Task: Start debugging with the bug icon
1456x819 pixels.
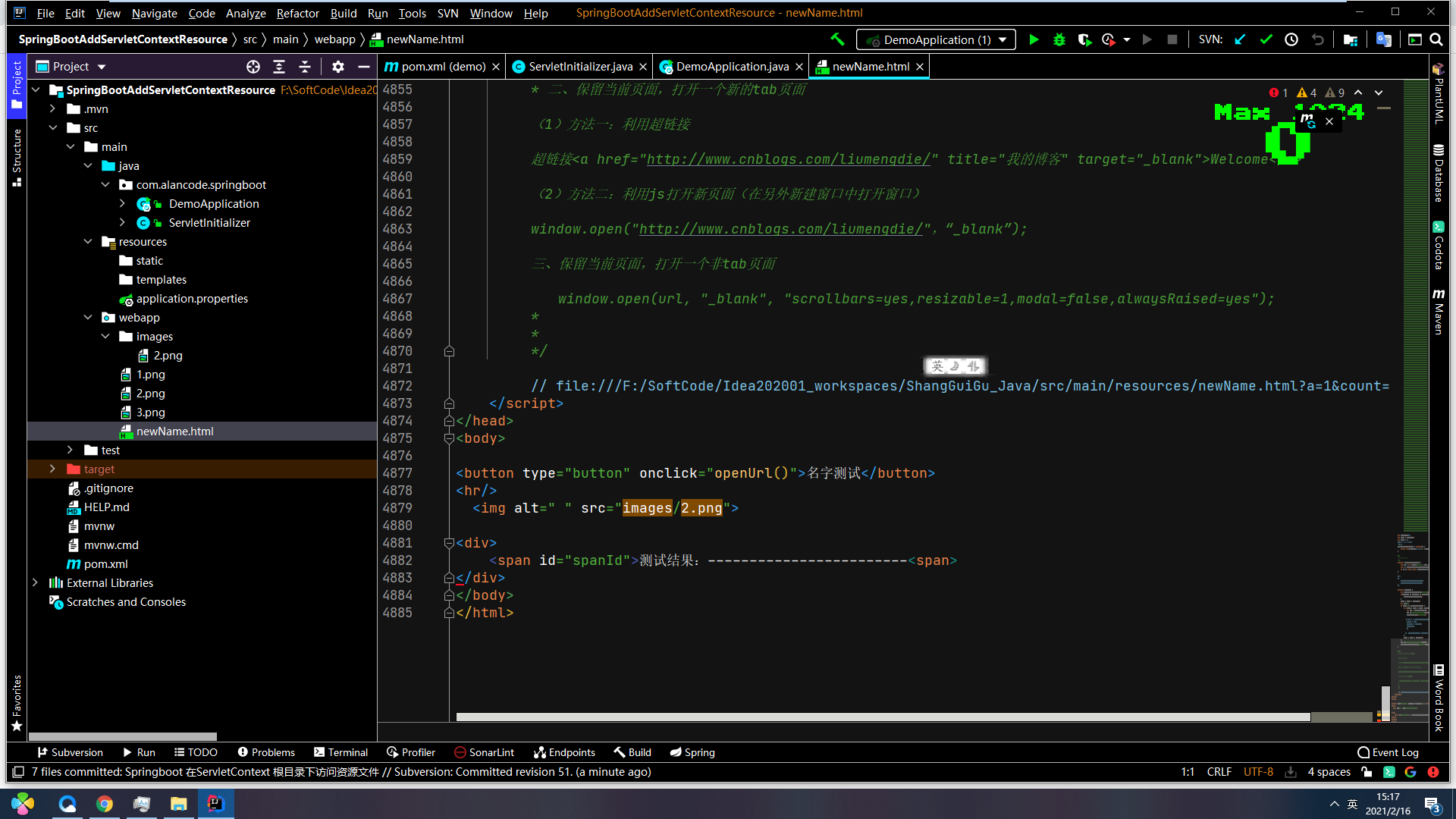Action: (1059, 39)
